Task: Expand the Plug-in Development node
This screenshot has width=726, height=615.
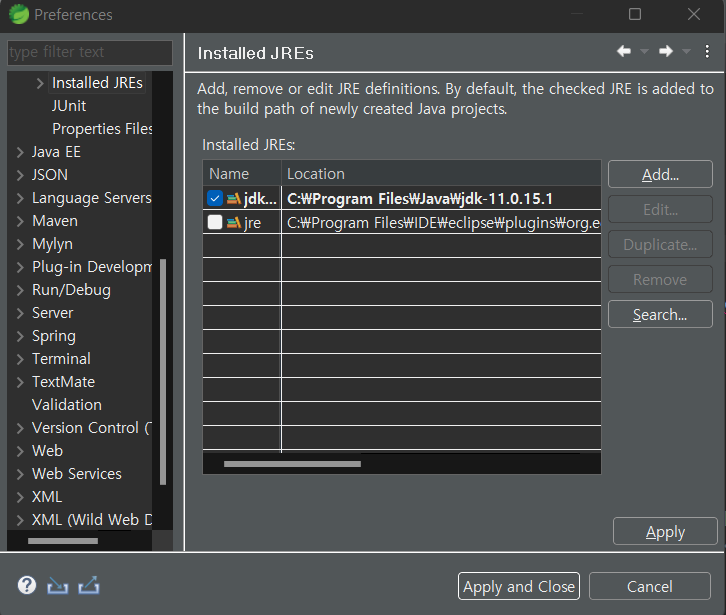Action: coord(20,267)
